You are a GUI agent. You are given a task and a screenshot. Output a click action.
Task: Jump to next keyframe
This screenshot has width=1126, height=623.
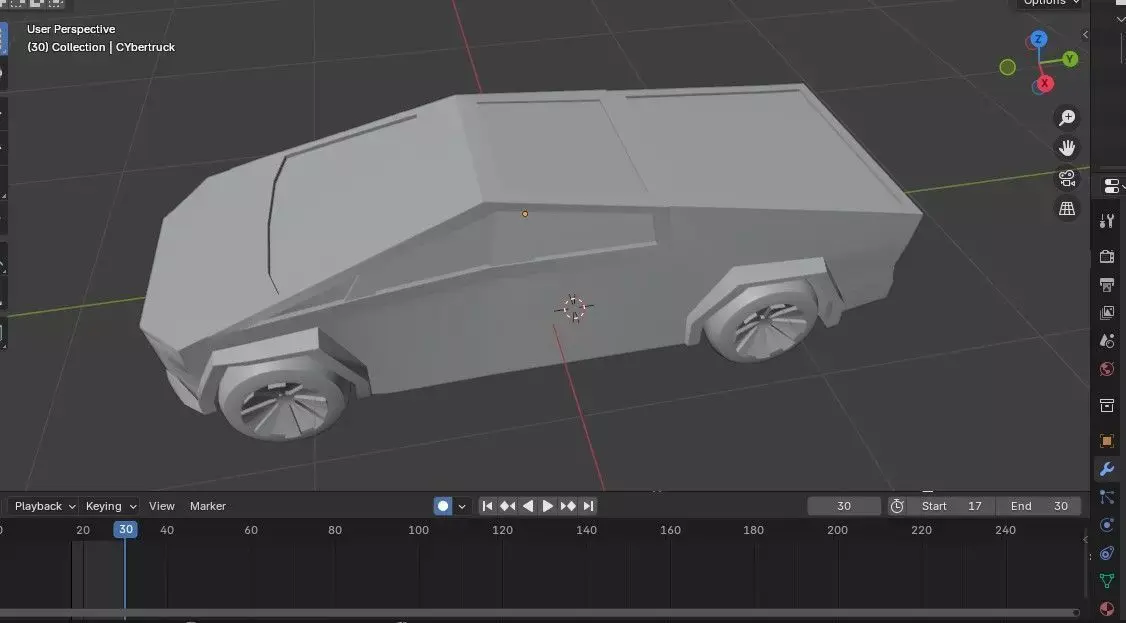(x=568, y=506)
